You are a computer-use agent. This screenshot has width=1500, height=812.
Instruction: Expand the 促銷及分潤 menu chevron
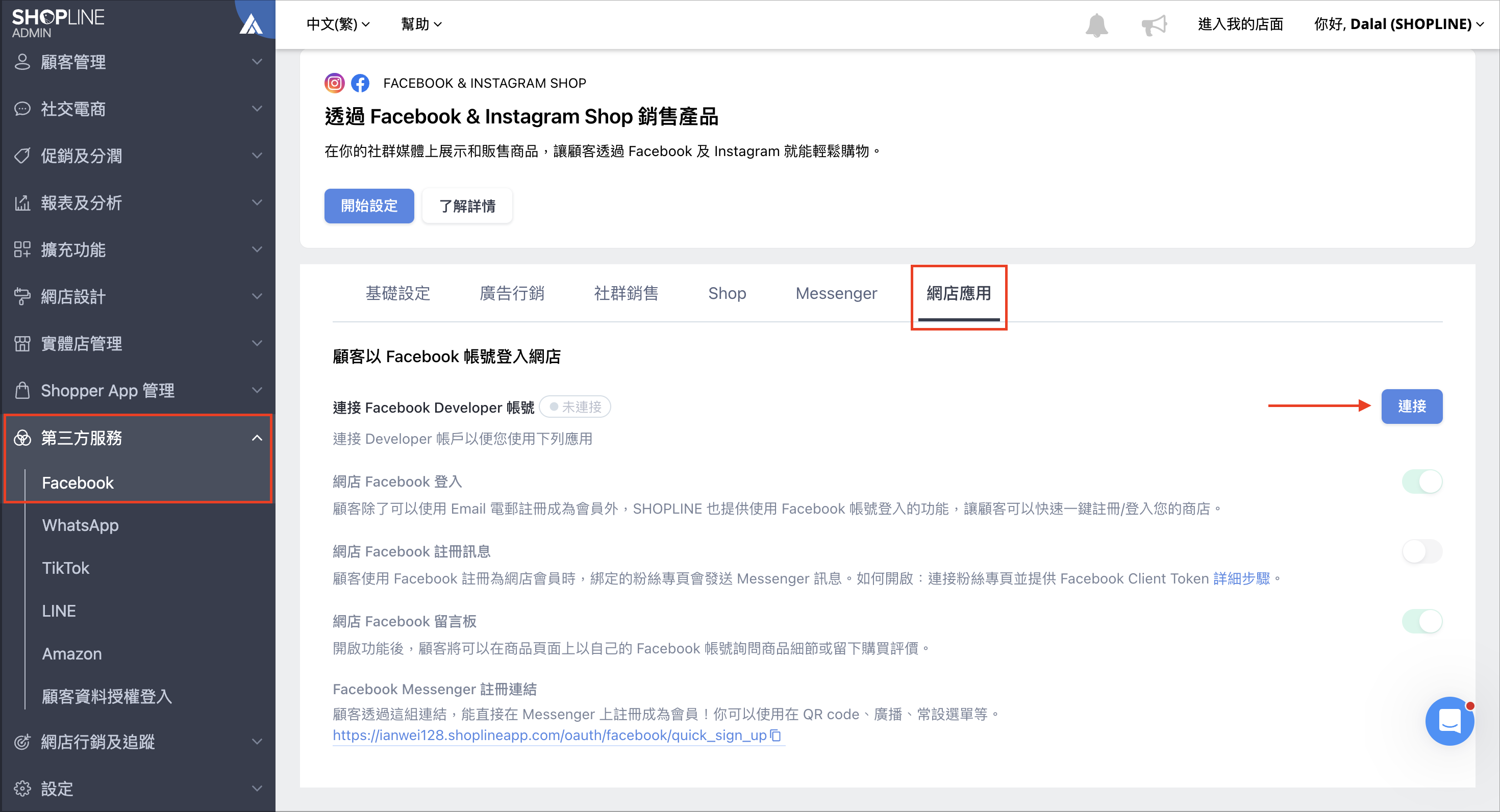click(257, 156)
